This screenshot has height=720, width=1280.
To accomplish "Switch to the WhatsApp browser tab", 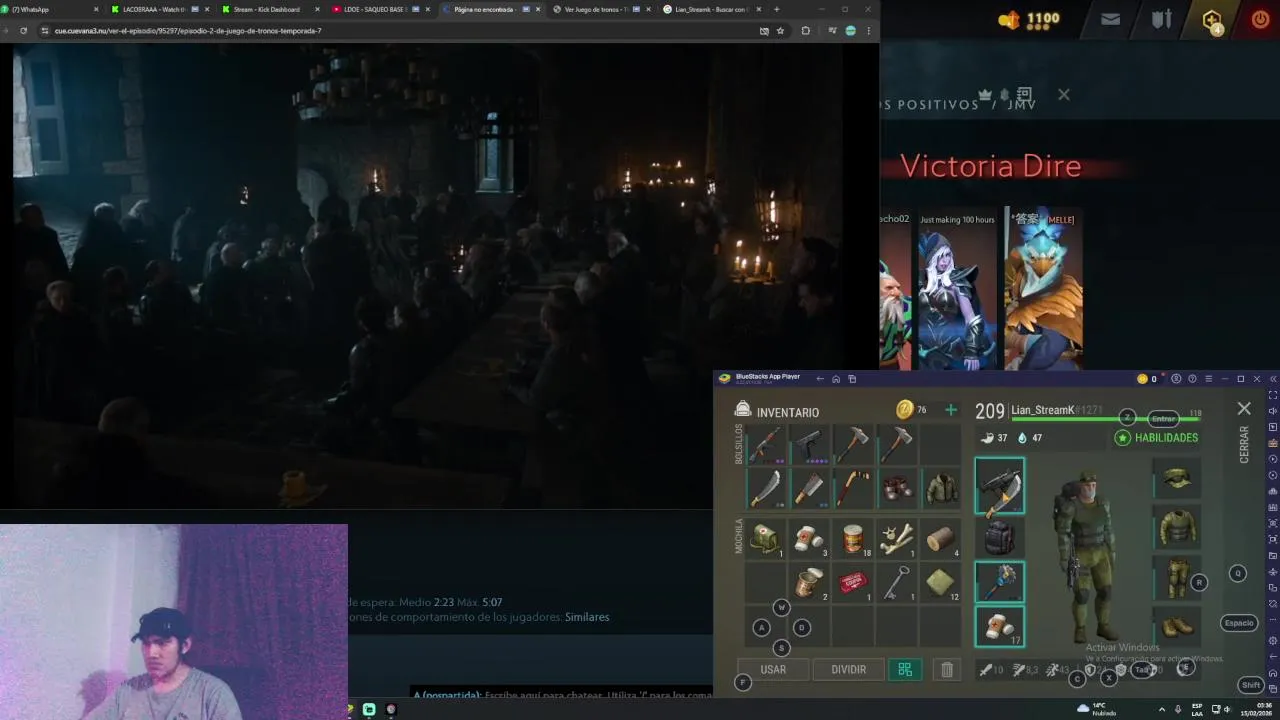I will click(52, 9).
